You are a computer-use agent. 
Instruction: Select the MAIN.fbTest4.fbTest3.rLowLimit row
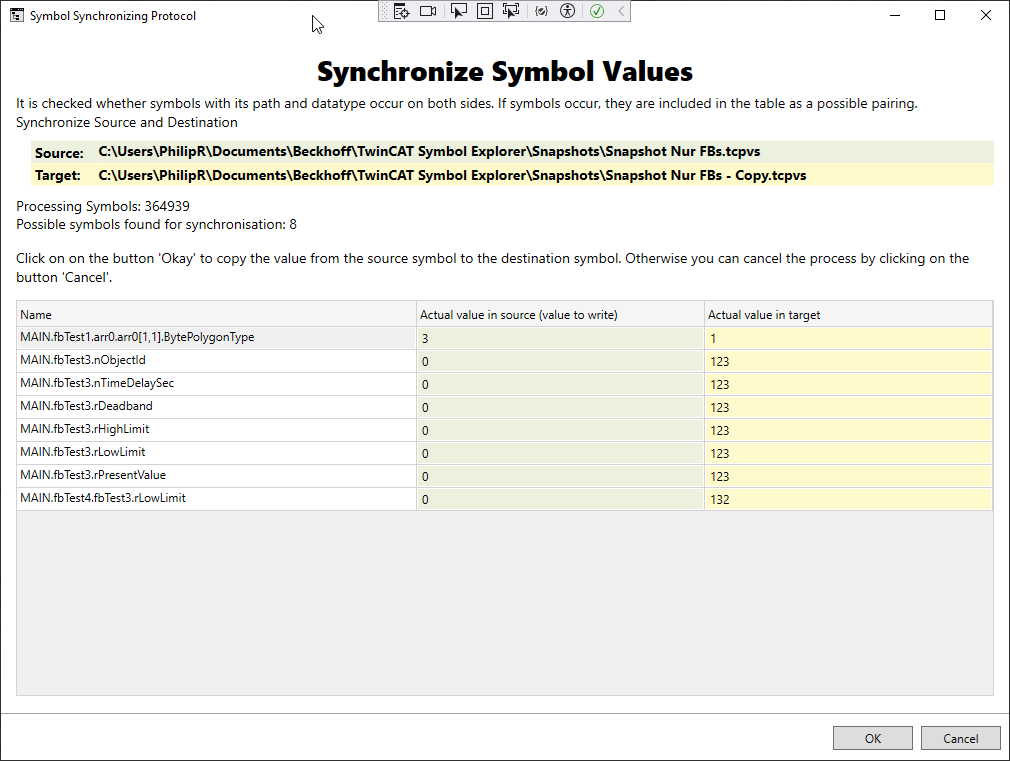click(504, 499)
